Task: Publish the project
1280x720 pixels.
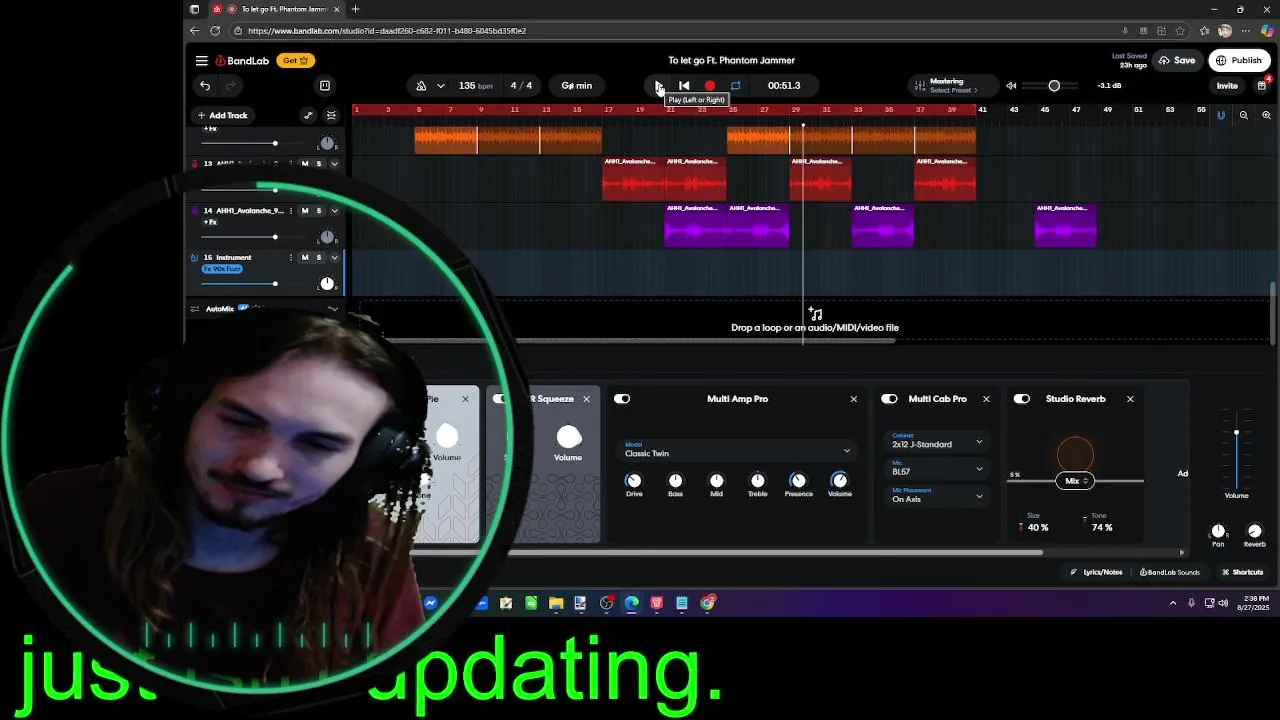Action: coord(1239,61)
